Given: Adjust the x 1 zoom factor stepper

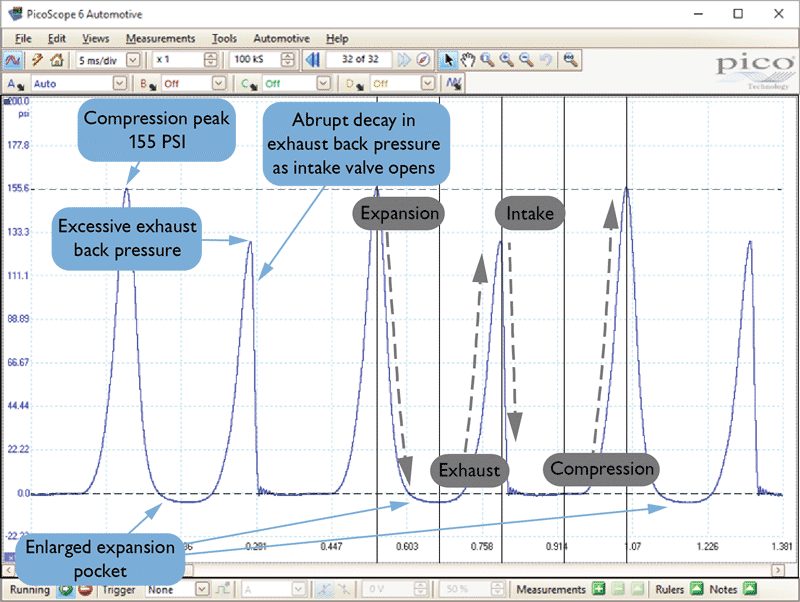Looking at the screenshot, I should [210, 60].
